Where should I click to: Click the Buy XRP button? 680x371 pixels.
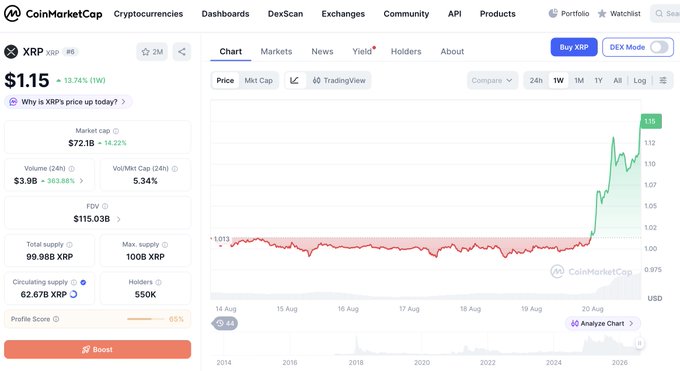[574, 47]
